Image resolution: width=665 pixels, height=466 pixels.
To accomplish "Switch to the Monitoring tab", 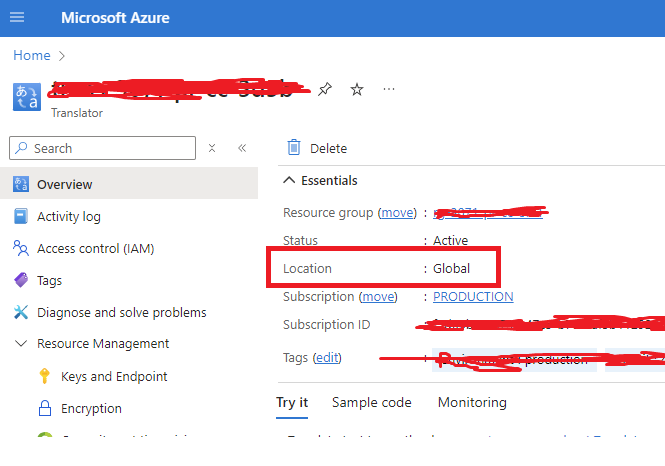I will [x=472, y=402].
